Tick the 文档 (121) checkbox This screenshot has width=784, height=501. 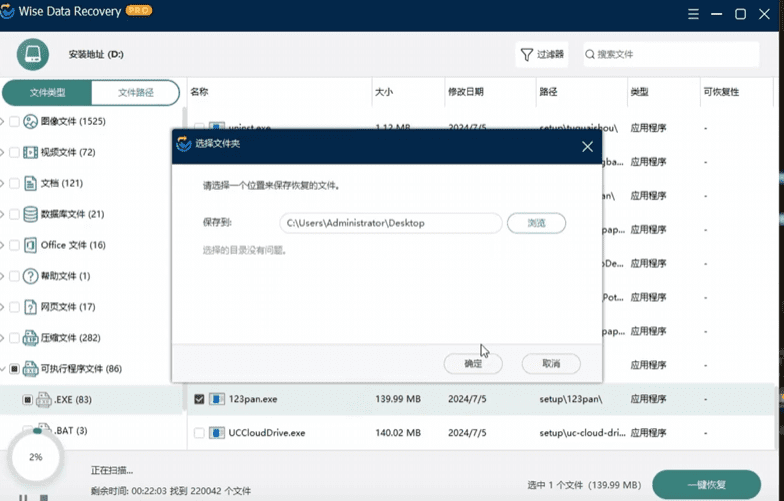14,184
